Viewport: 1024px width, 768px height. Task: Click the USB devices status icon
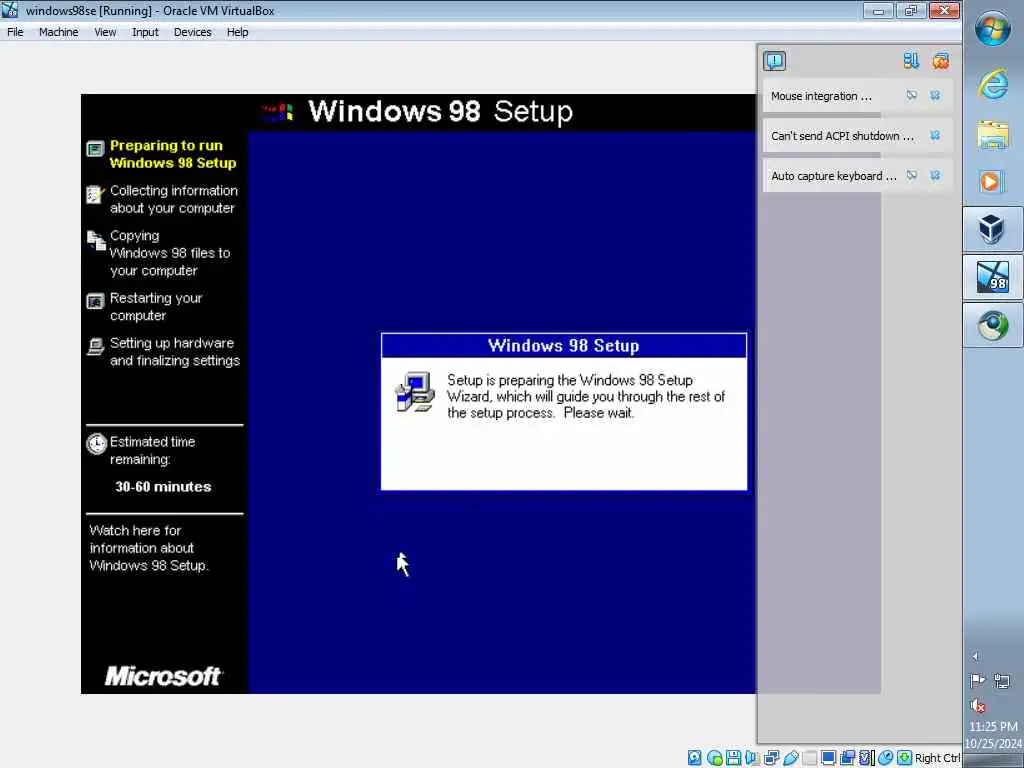click(791, 758)
